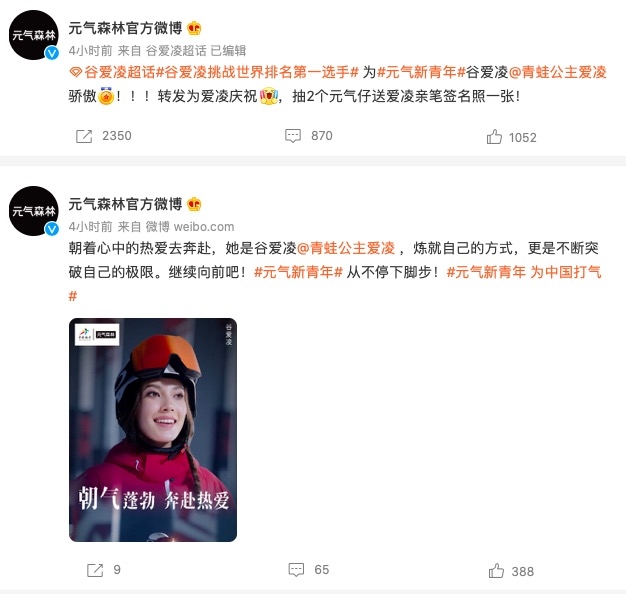Viewport: 626px width, 594px height.
Task: Click the first post's 元气森林 avatar
Action: pyautogui.click(x=34, y=35)
